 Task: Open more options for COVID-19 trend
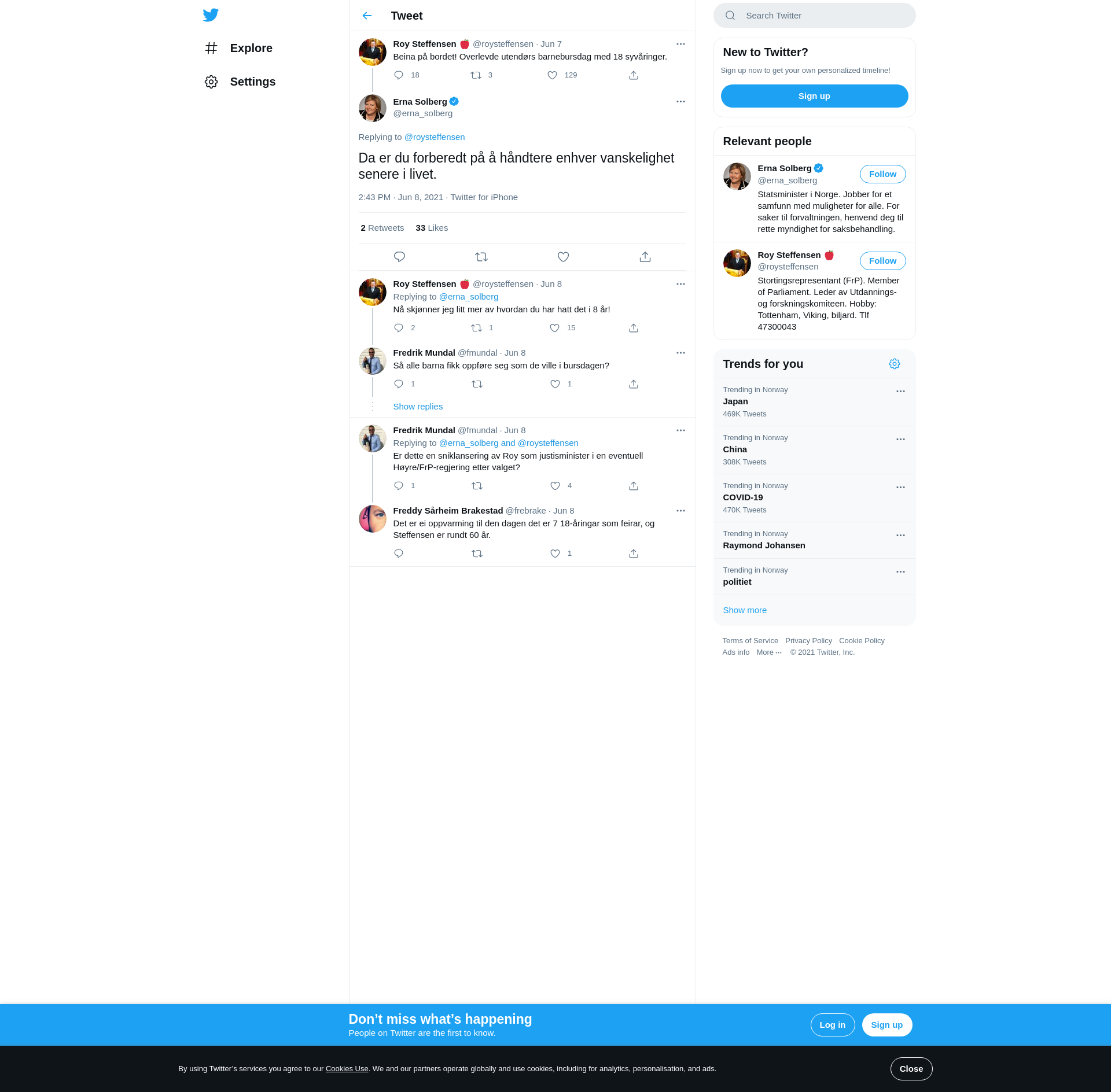coord(900,488)
